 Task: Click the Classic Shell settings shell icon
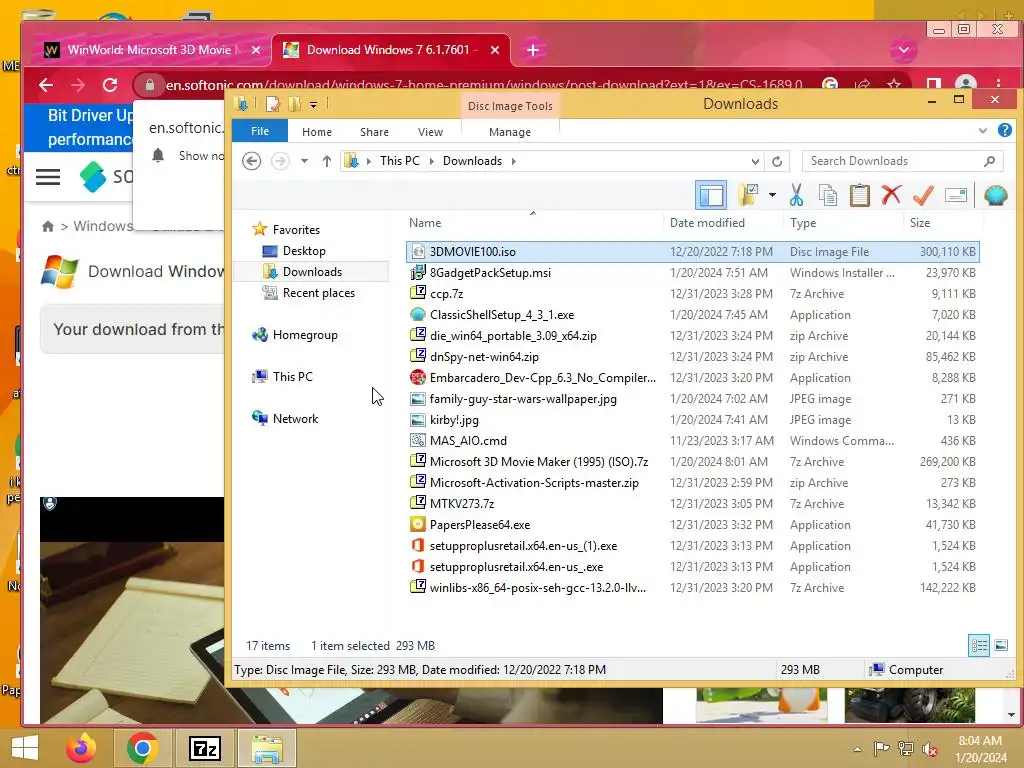[x=995, y=195]
